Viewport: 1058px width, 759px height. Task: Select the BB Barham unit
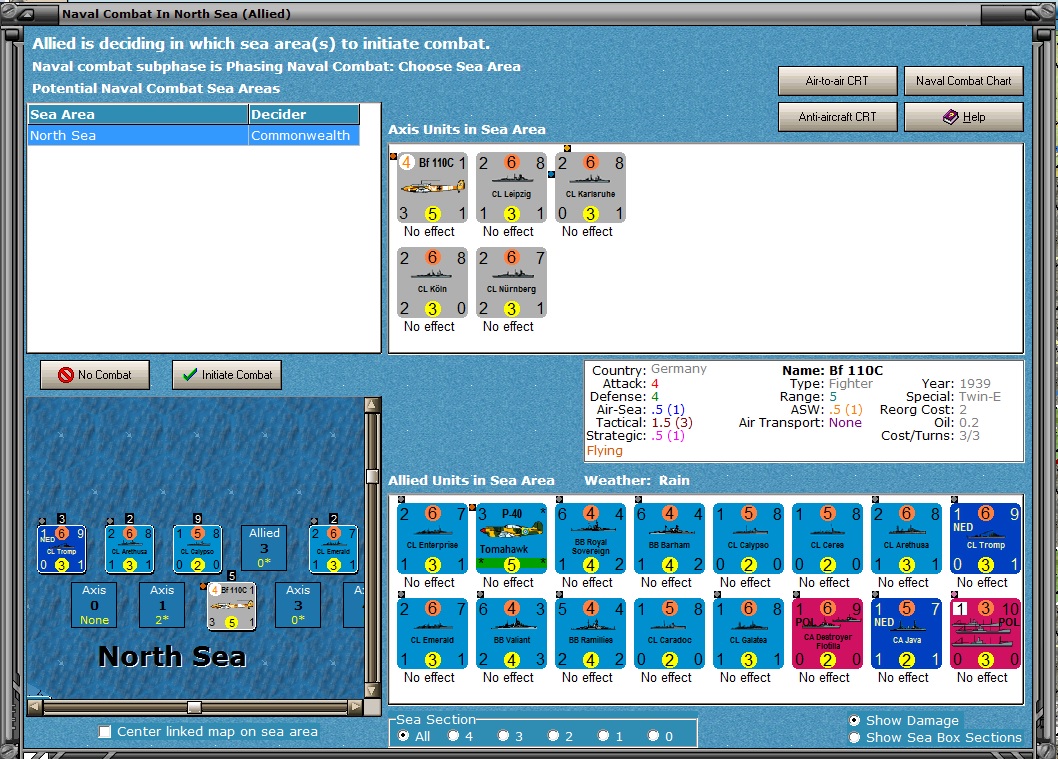click(669, 538)
